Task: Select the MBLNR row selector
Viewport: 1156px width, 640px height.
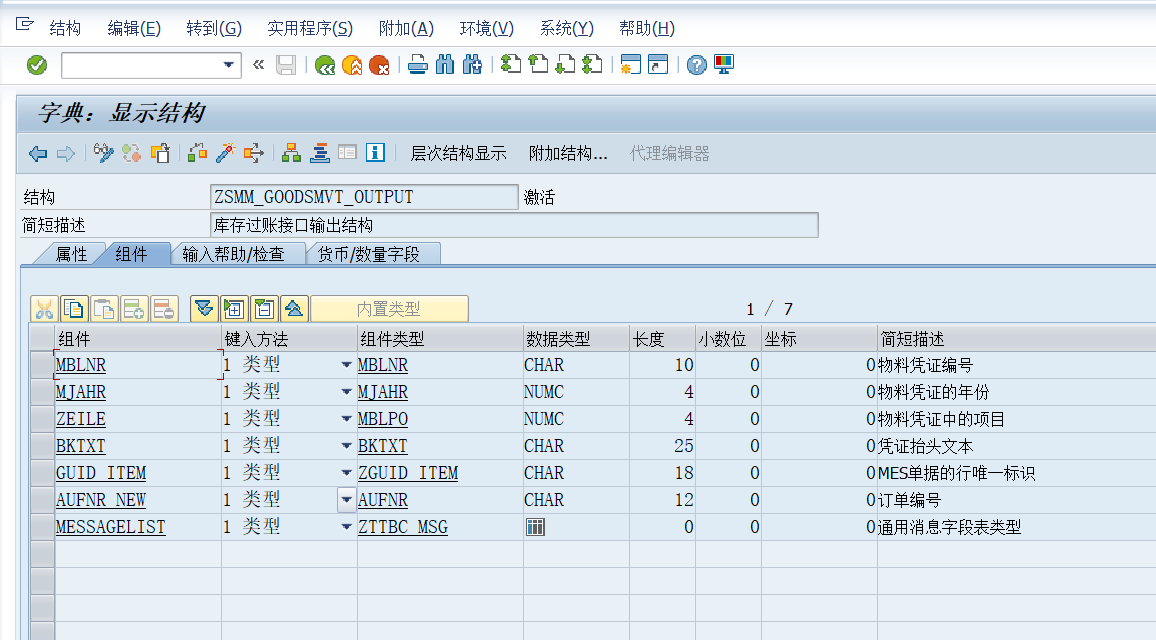Action: tap(42, 365)
